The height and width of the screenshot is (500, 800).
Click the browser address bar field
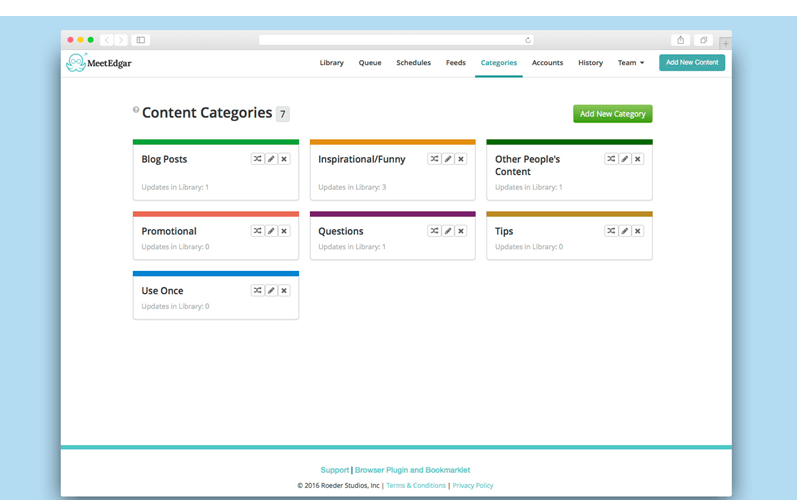396,40
